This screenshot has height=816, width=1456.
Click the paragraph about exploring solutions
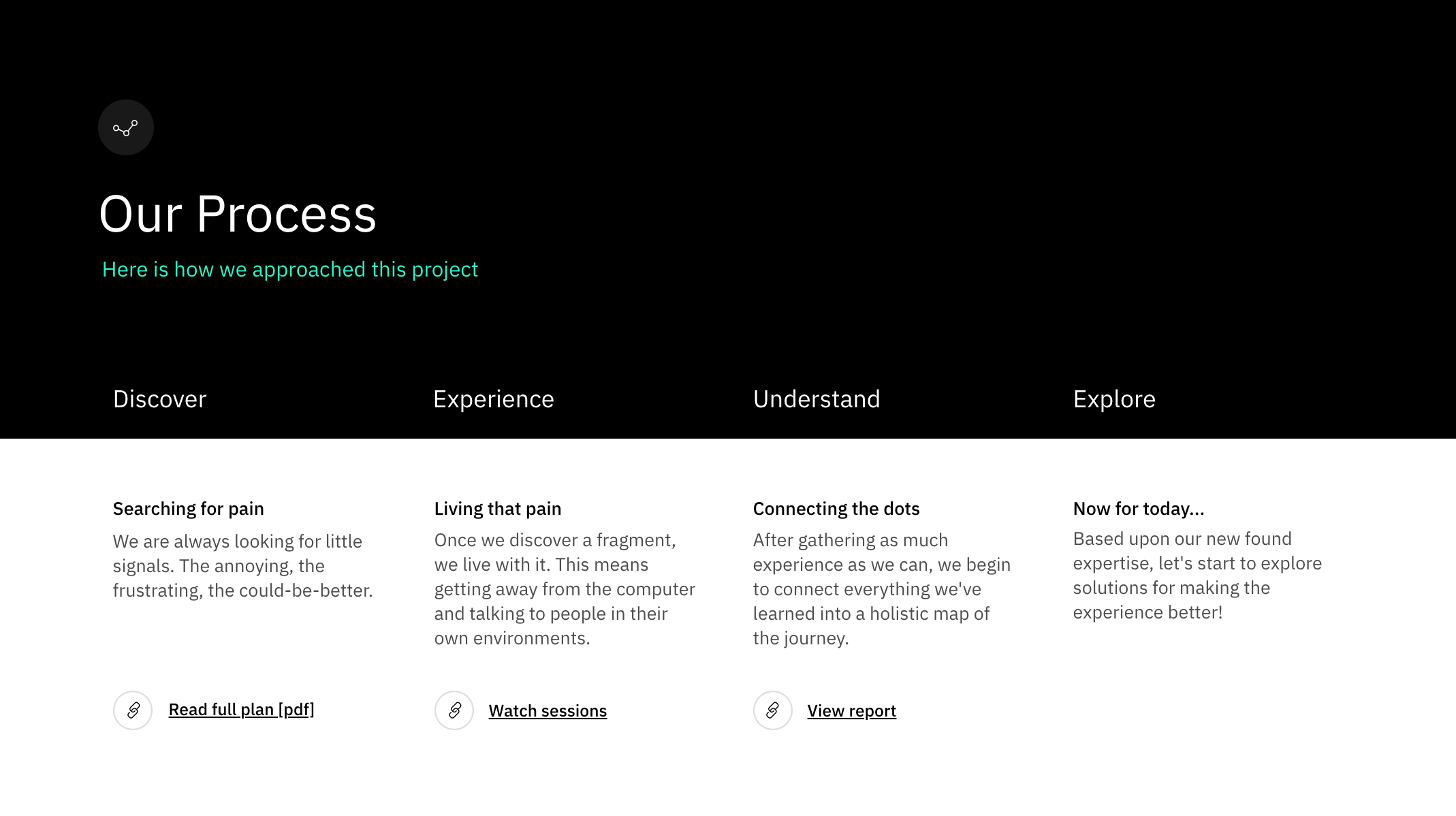1197,576
